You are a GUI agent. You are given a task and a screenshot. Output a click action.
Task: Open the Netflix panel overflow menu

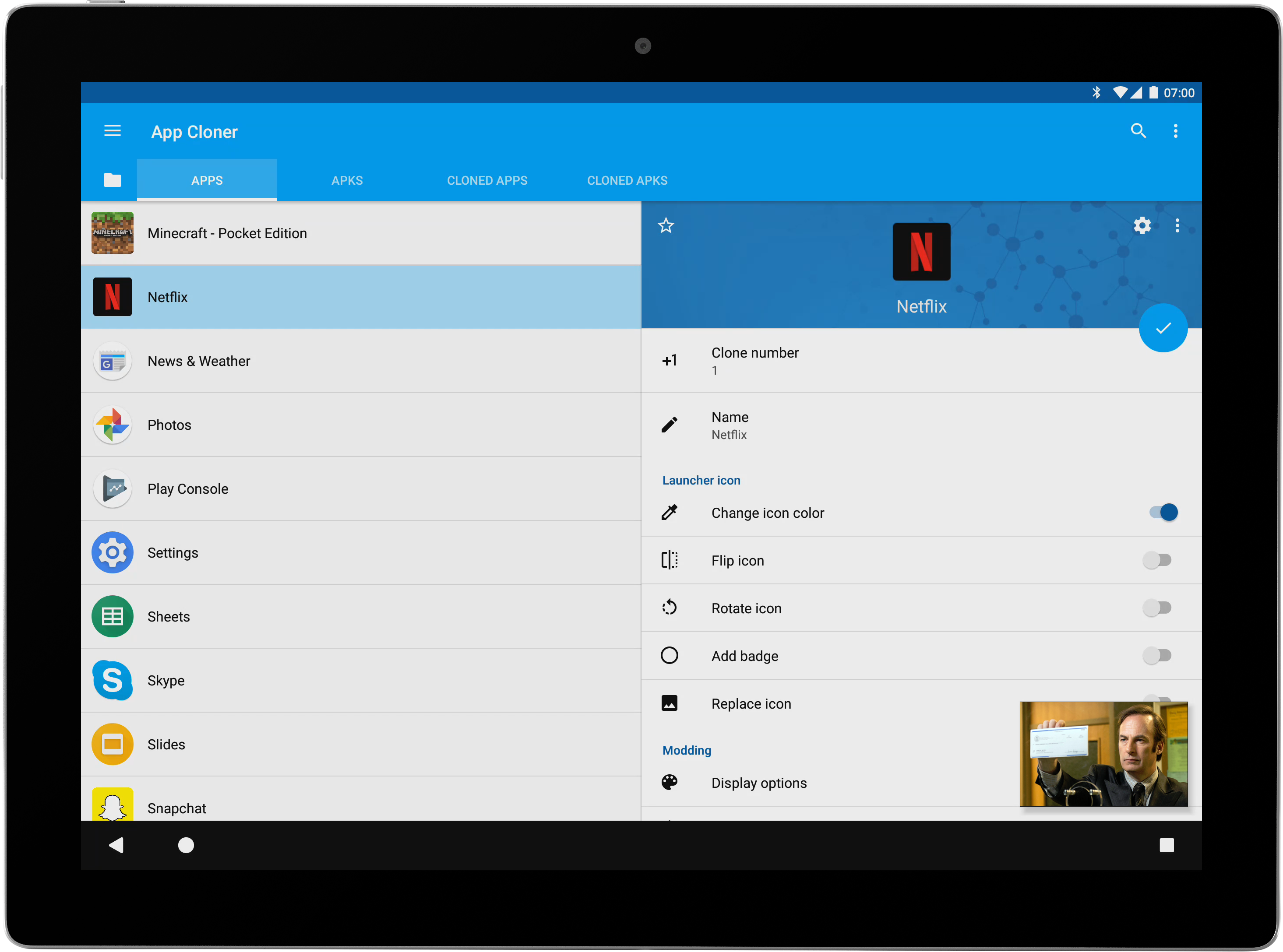(x=1177, y=225)
